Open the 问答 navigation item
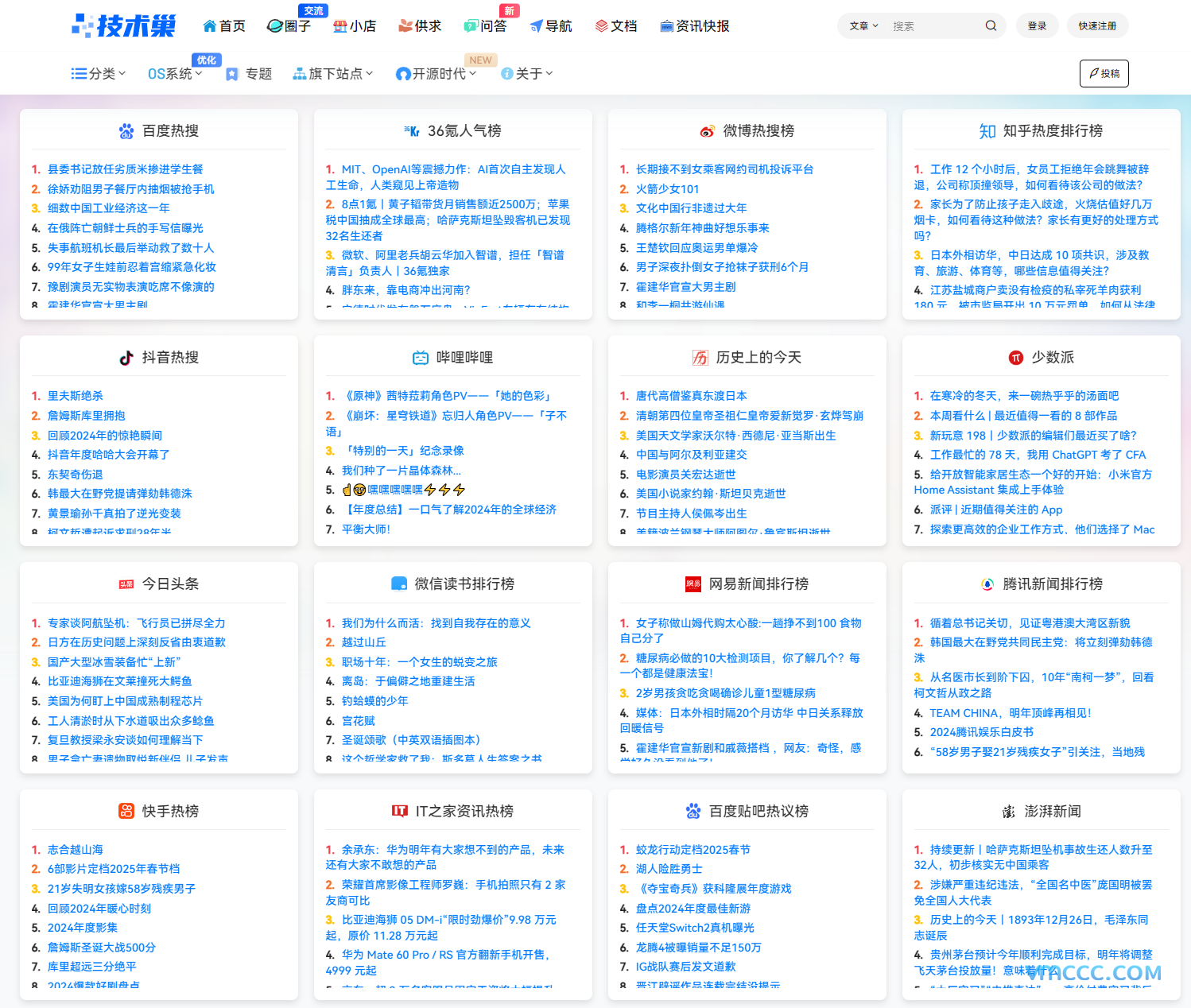The image size is (1191, 1008). point(493,26)
